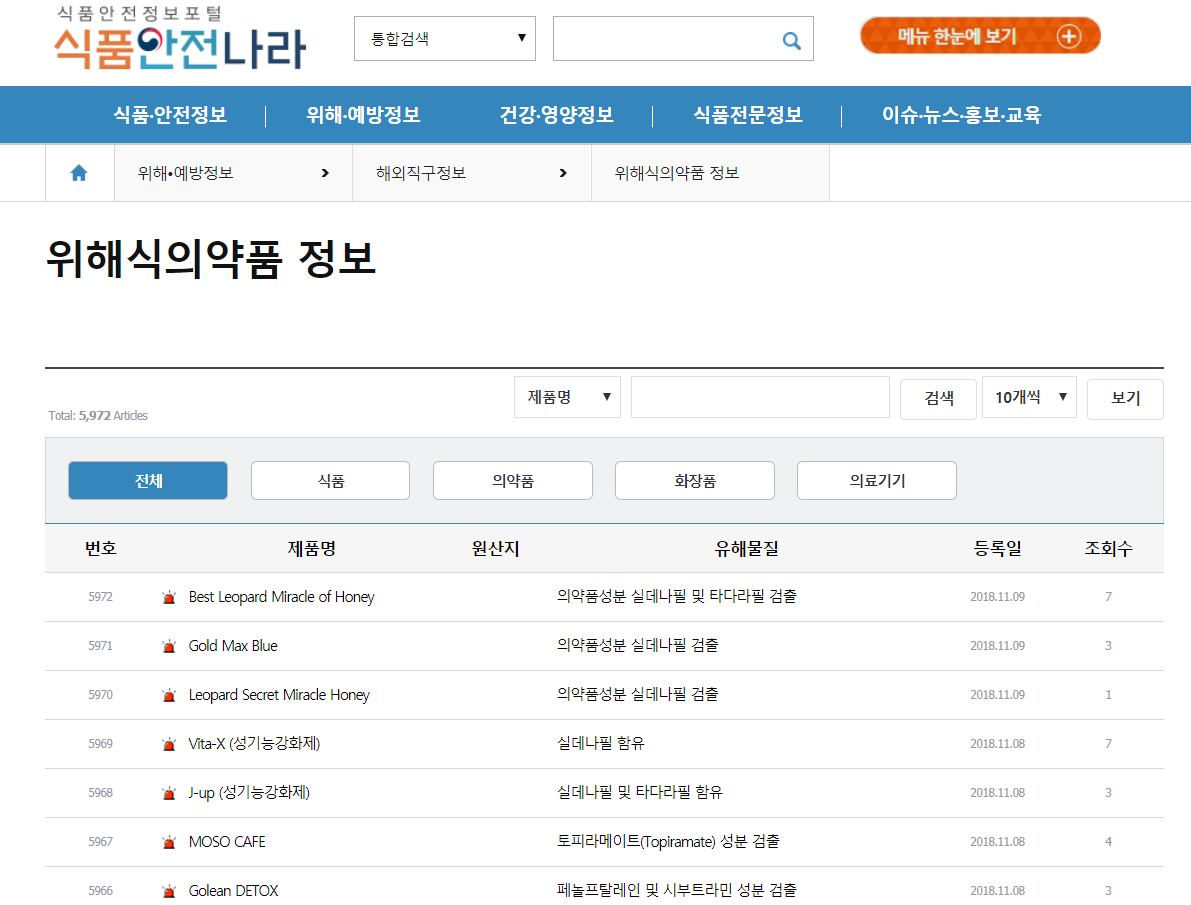The image size is (1191, 905).
Task: Click the 제품명 column header
Action: tap(311, 549)
